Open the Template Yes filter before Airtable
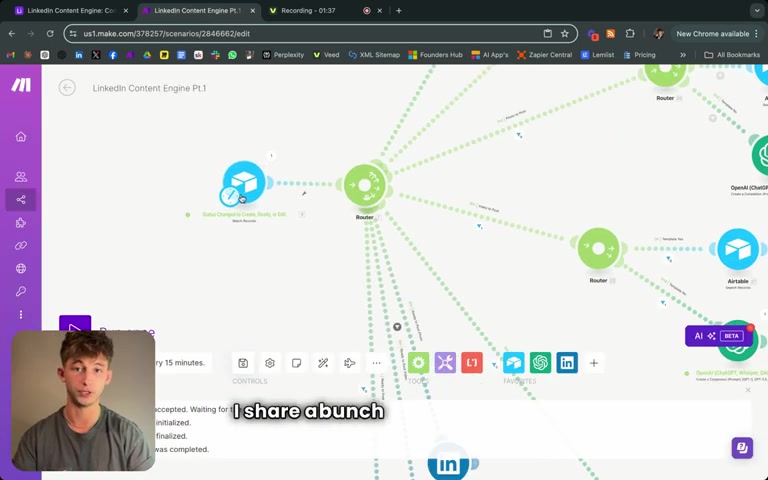Screen dimensions: 768x480 click(669, 258)
